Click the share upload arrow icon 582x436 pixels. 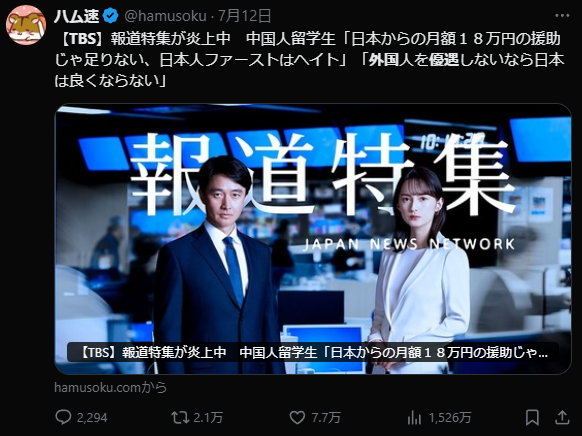point(562,417)
